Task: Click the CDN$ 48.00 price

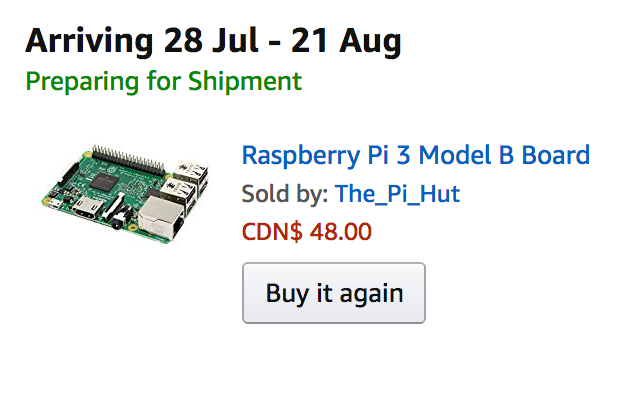Action: [307, 232]
